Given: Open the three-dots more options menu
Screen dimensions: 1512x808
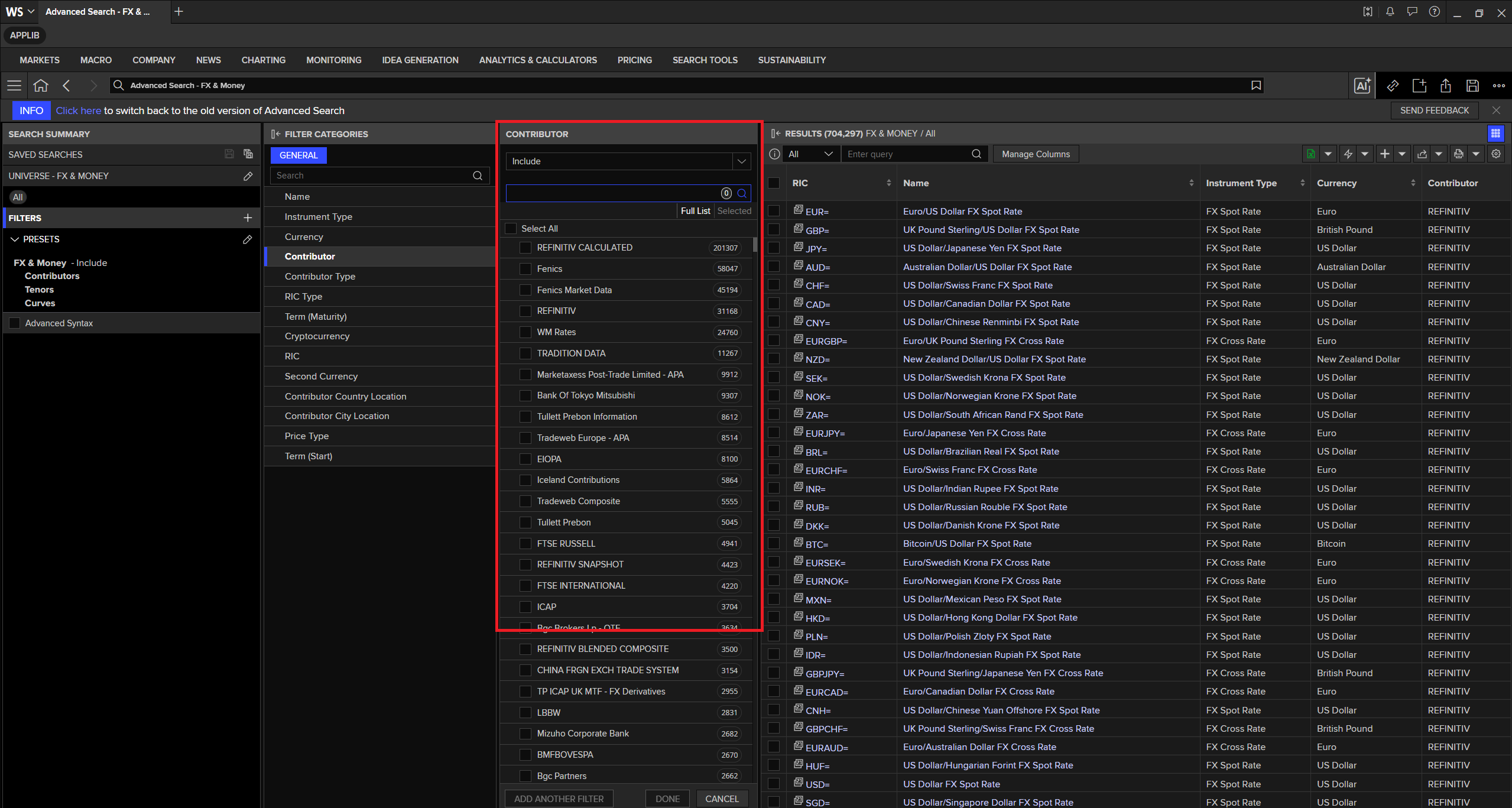Looking at the screenshot, I should coord(1499,86).
